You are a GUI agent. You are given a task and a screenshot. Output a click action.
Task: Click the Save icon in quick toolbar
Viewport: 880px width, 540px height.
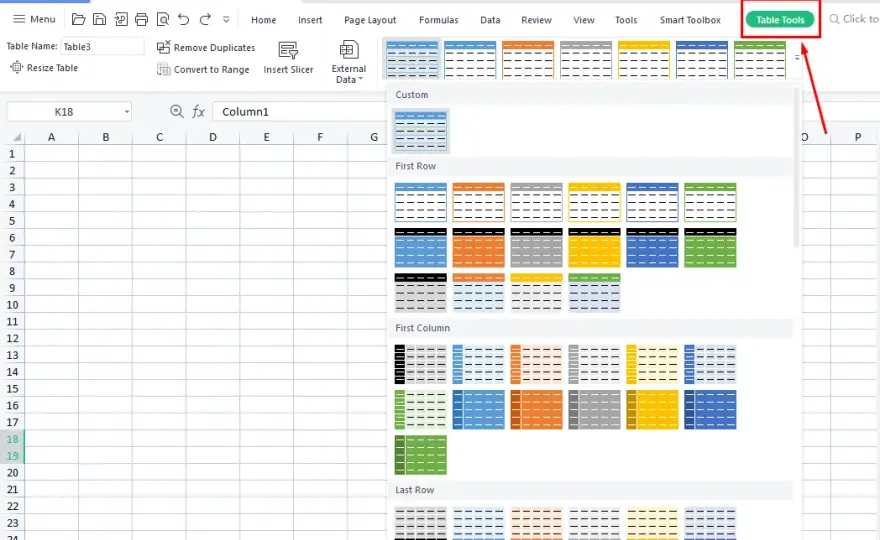tap(99, 20)
